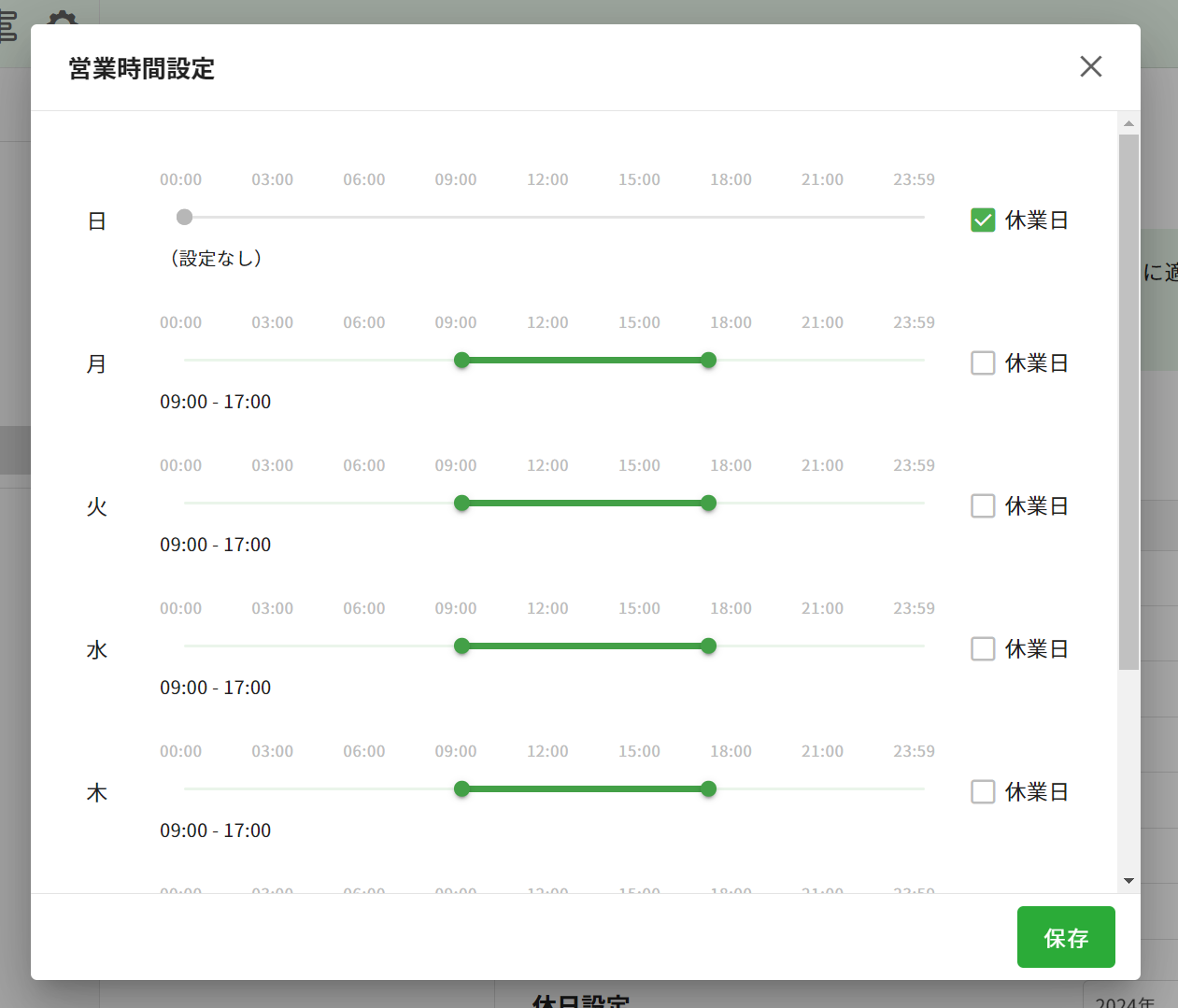Click the gray Sunday slider handle
The image size is (1178, 1008).
[185, 218]
